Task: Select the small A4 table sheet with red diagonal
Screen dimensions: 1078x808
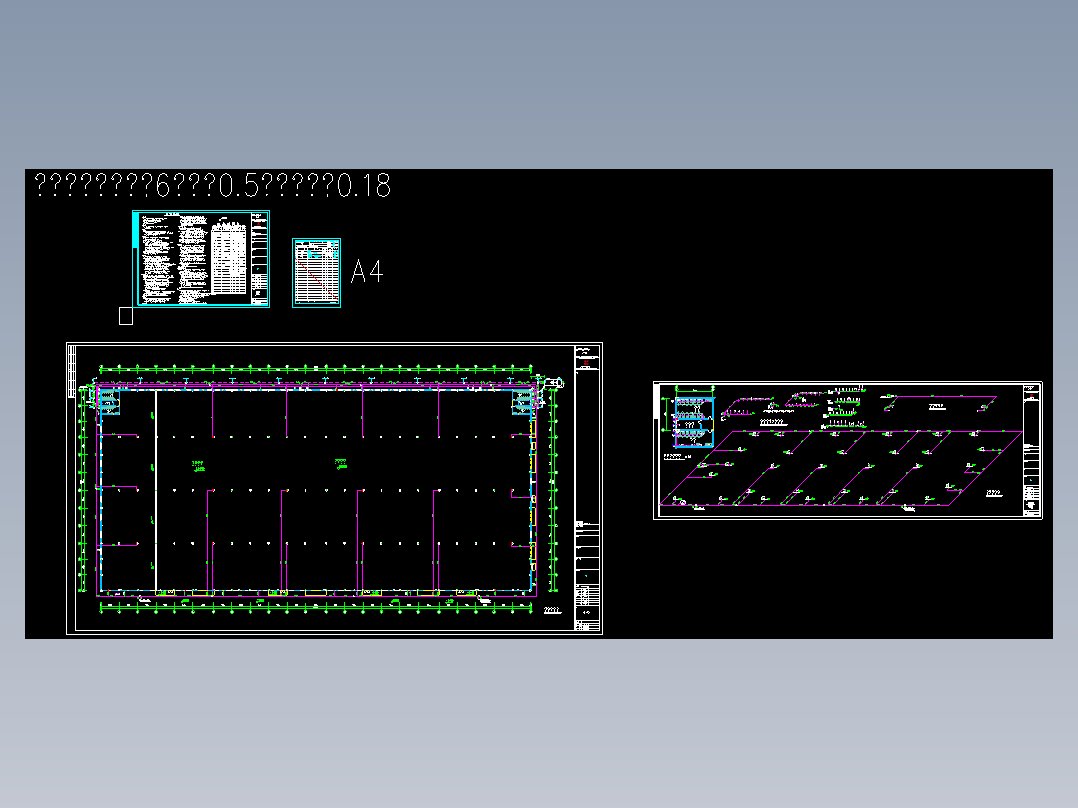Action: [316, 273]
